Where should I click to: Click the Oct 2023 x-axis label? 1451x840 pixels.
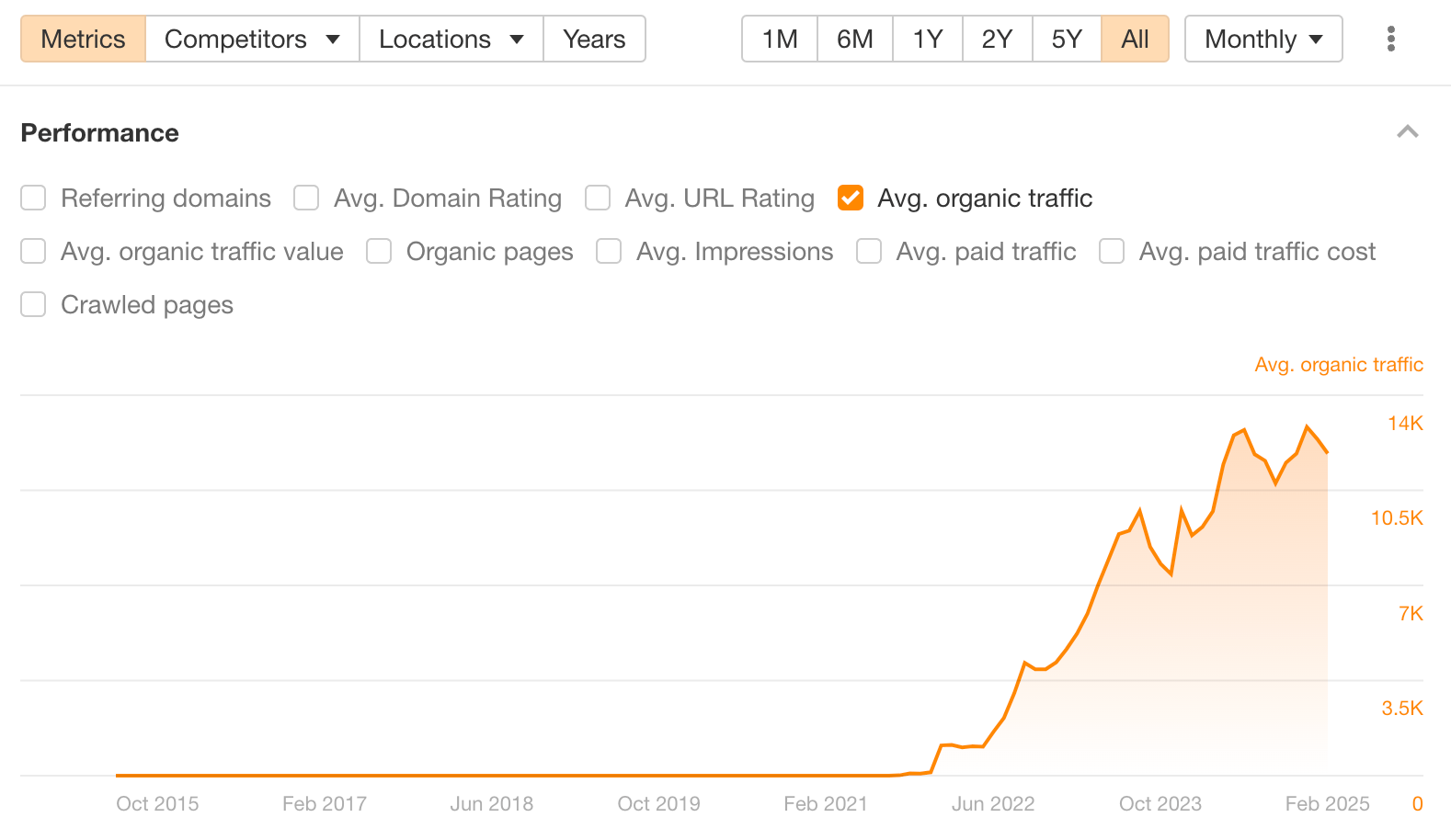[x=1160, y=804]
